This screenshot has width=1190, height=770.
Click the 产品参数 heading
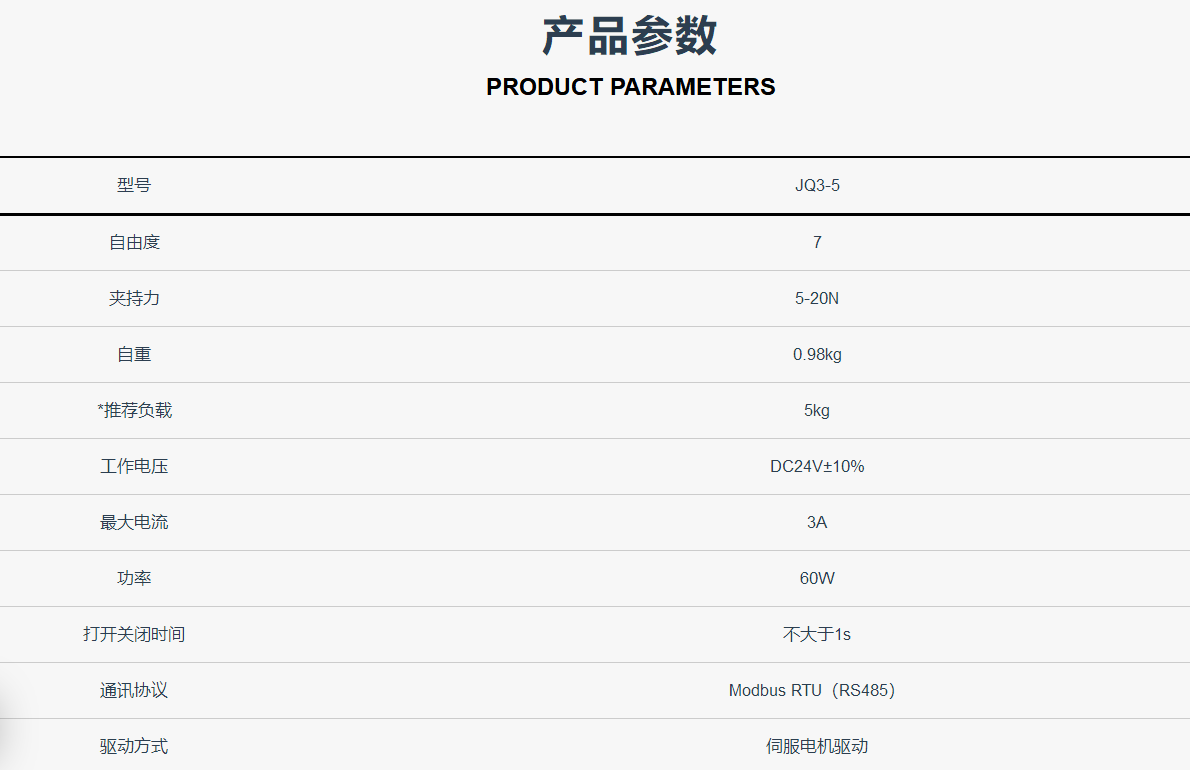point(630,36)
